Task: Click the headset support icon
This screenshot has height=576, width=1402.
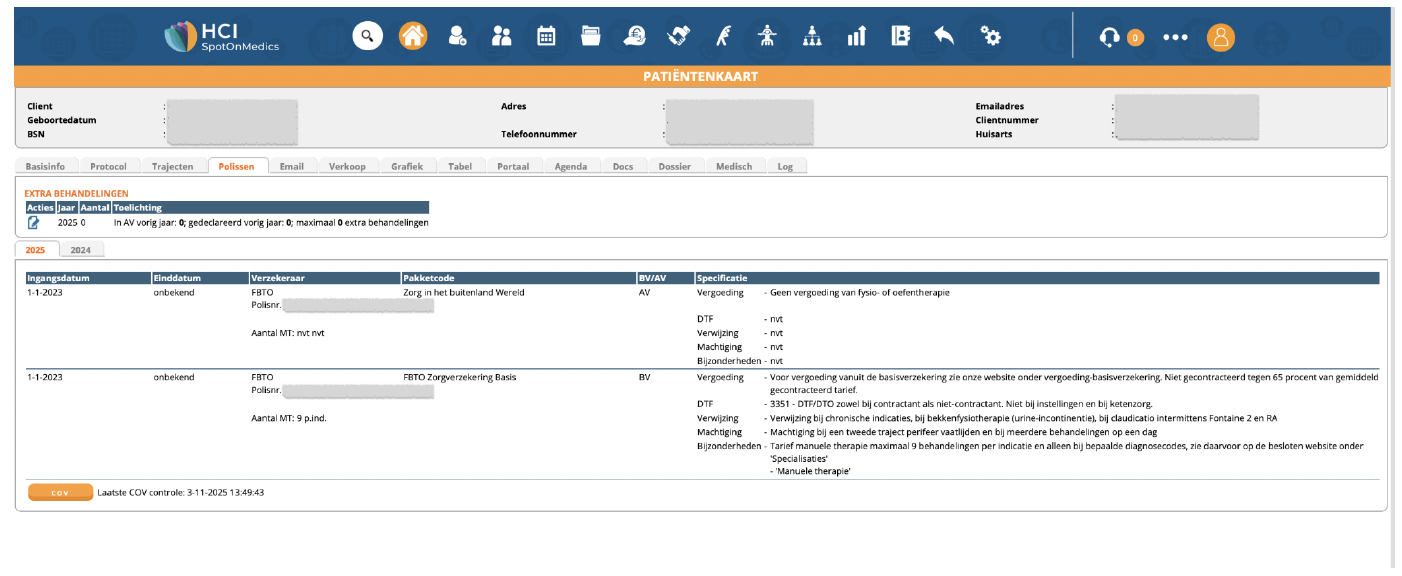Action: [x=1109, y=37]
